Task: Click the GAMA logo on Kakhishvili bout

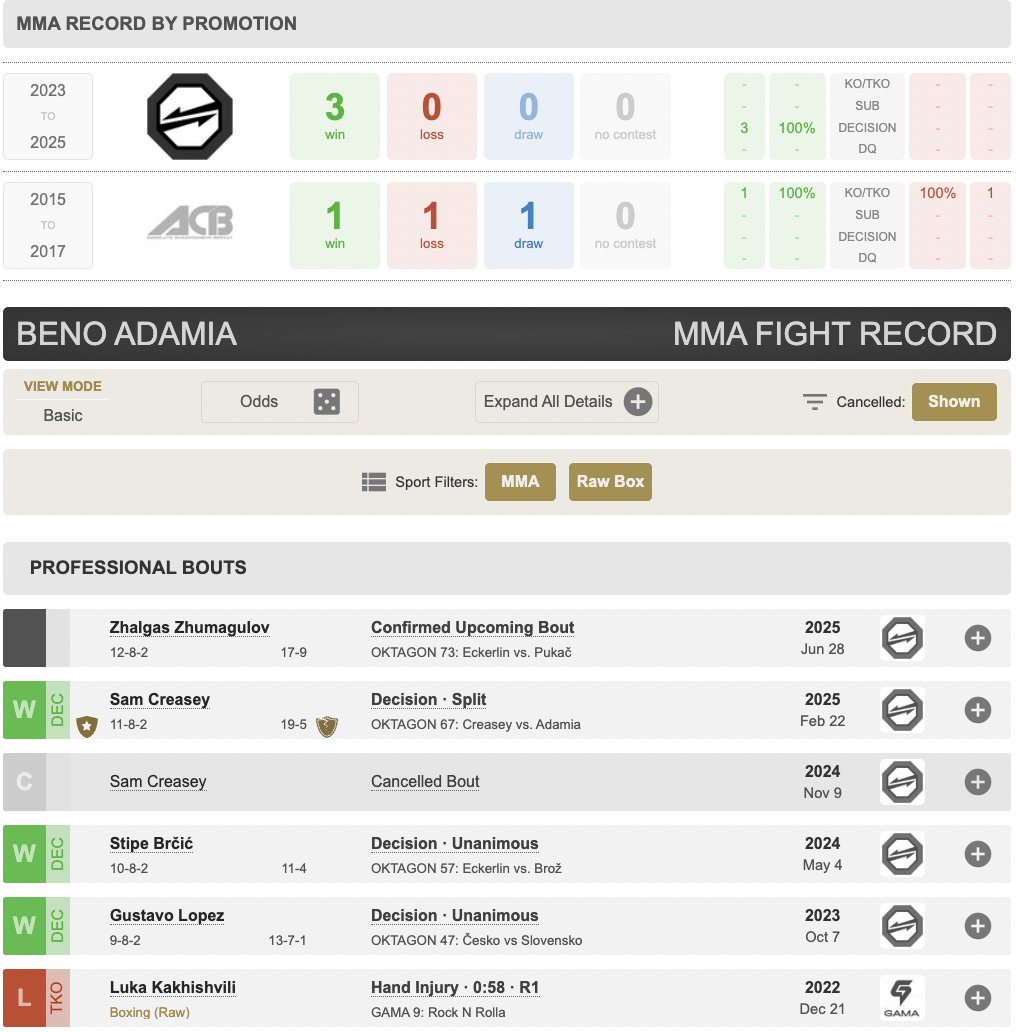Action: pyautogui.click(x=901, y=998)
